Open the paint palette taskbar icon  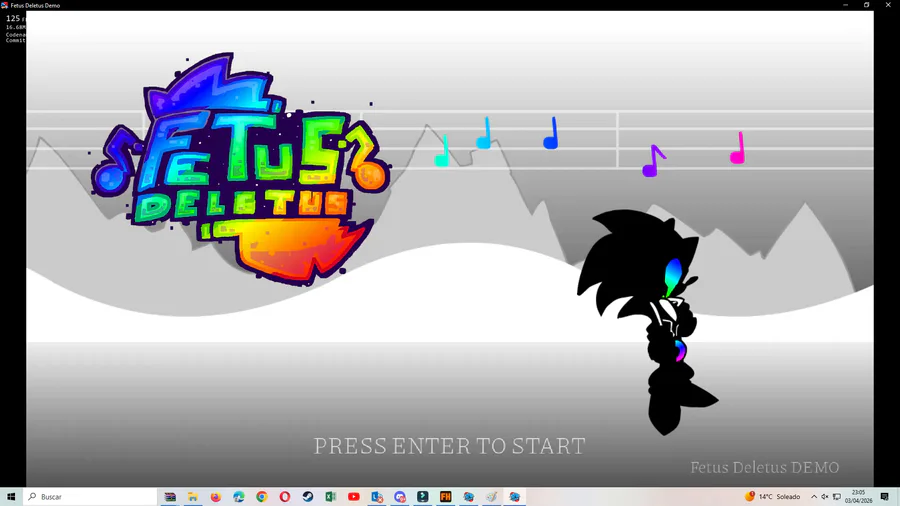pos(491,497)
